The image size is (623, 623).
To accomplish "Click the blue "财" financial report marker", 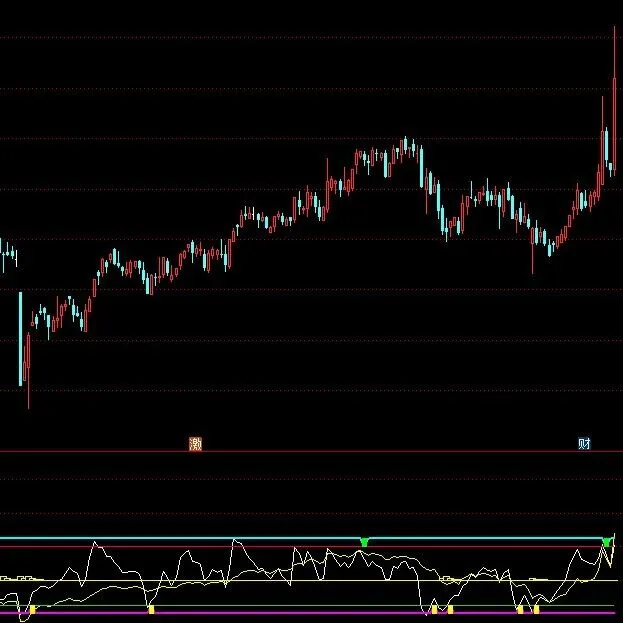I will tap(584, 443).
